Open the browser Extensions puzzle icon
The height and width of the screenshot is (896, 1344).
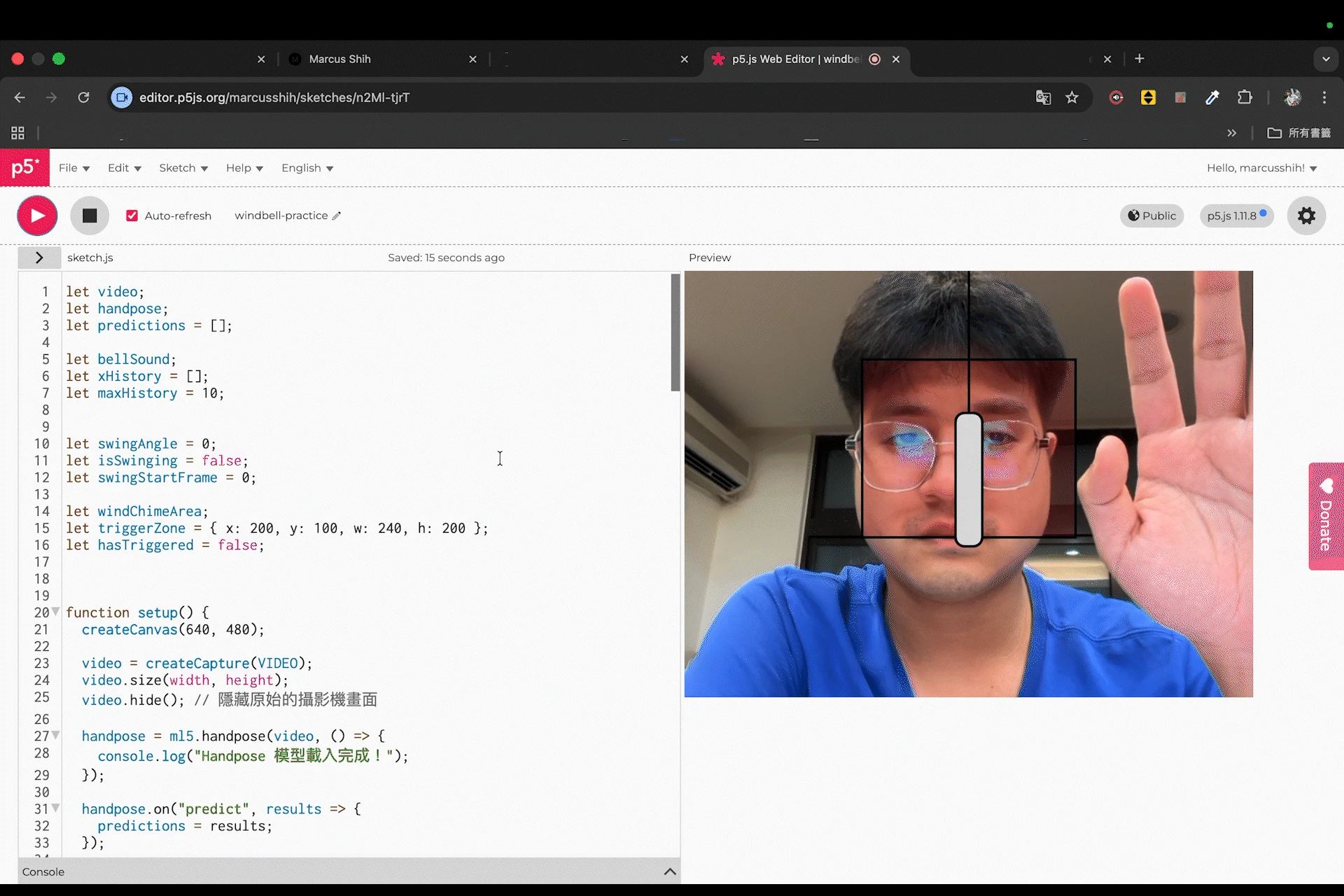(1245, 97)
